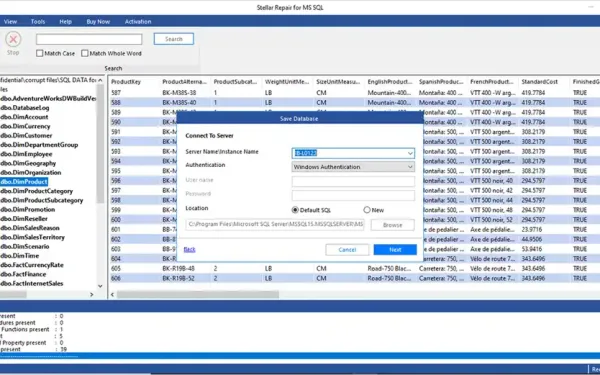600x375 pixels.
Task: Click the location path text field
Action: coord(275,225)
